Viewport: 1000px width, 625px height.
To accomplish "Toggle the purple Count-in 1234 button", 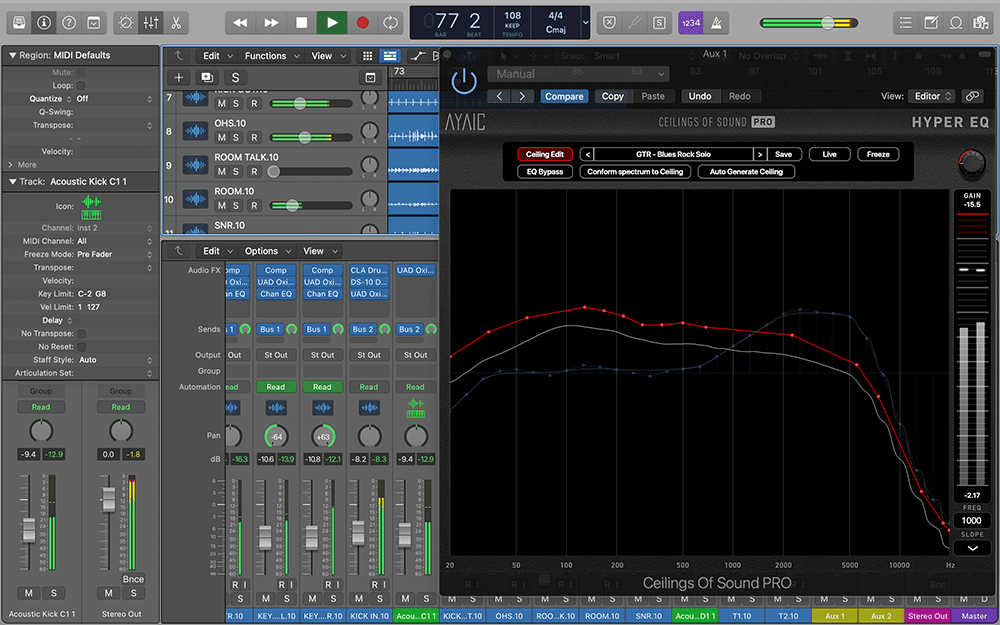I will tap(691, 23).
